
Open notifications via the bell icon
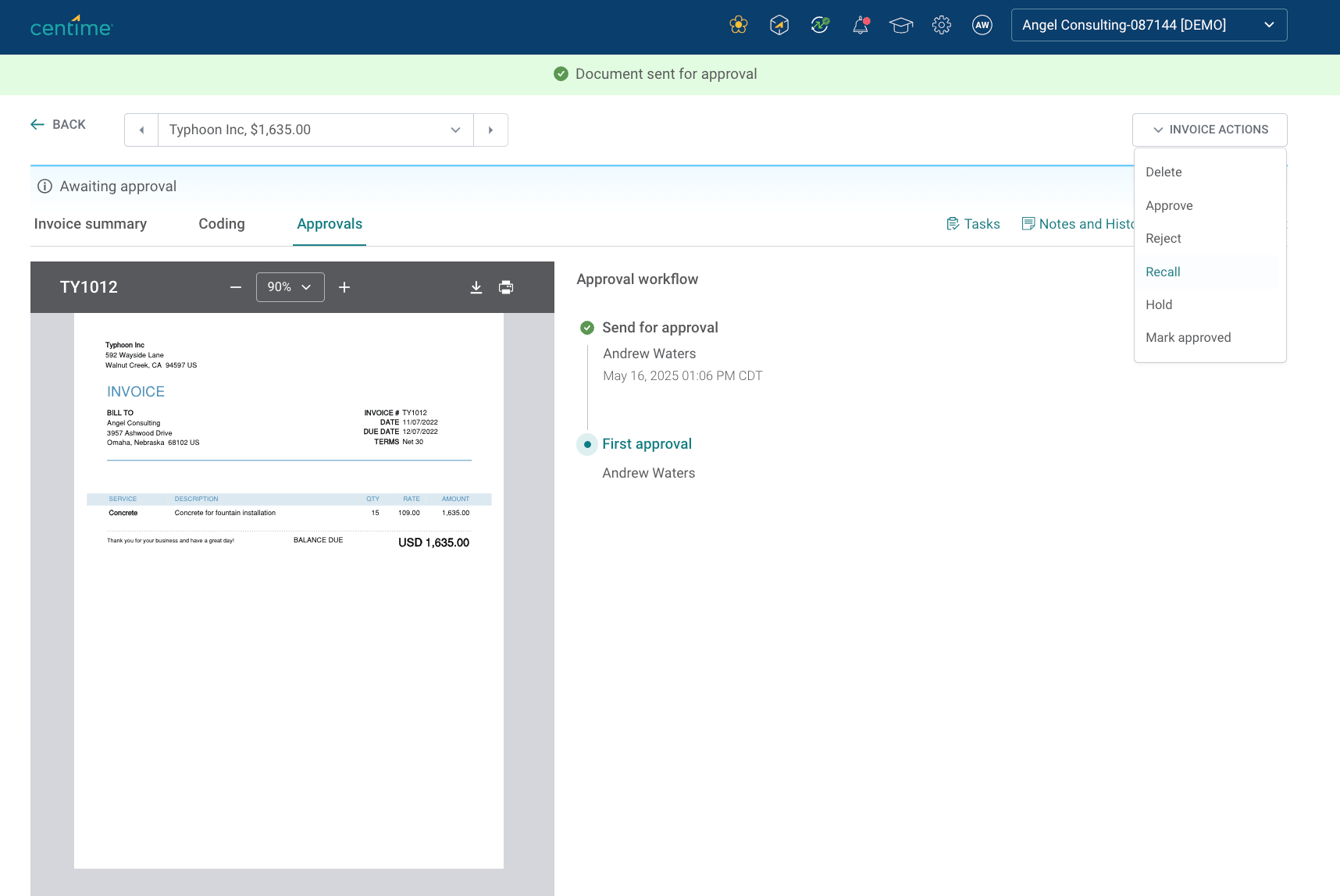[x=860, y=24]
